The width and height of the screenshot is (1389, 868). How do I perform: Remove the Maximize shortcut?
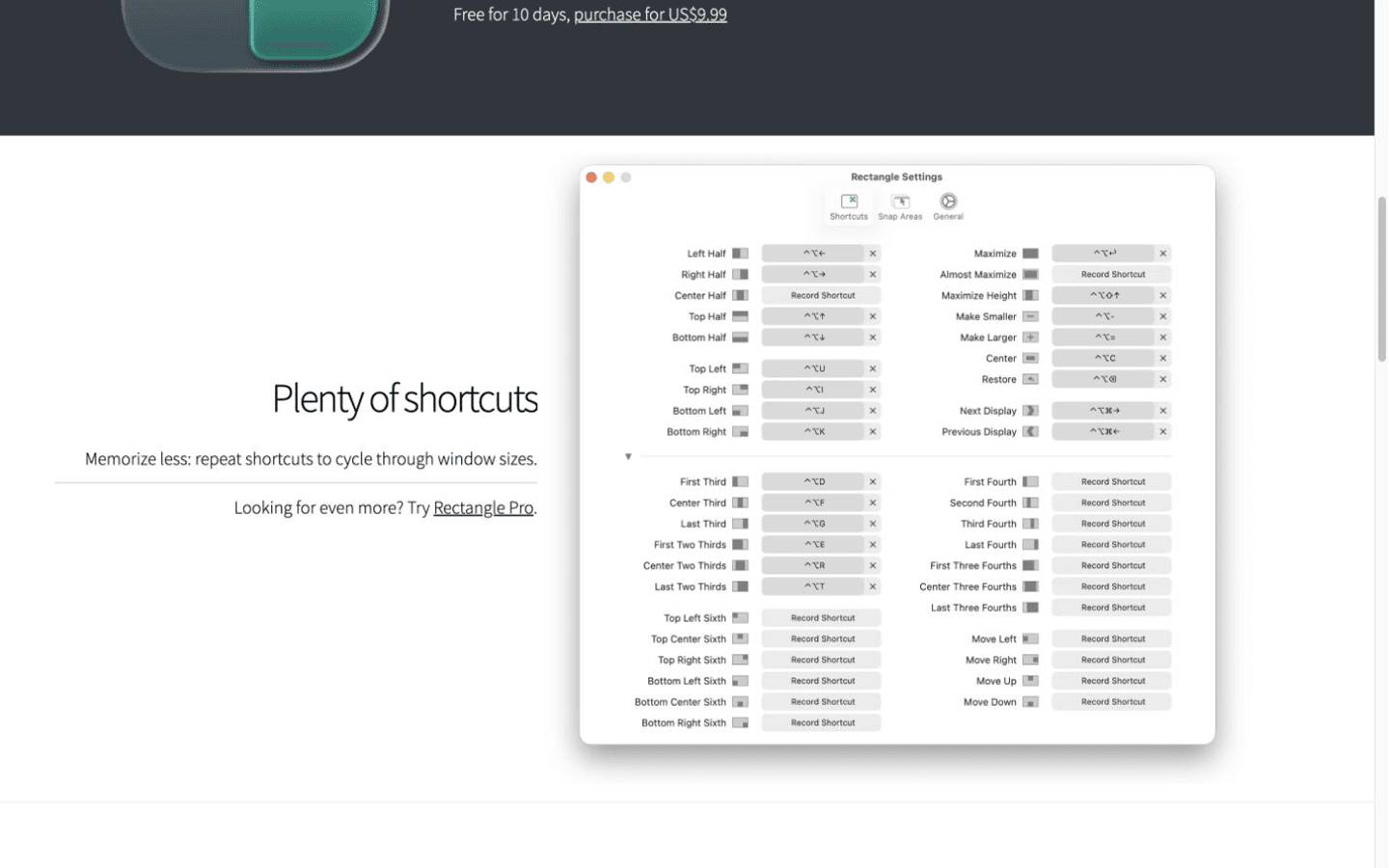click(1163, 254)
